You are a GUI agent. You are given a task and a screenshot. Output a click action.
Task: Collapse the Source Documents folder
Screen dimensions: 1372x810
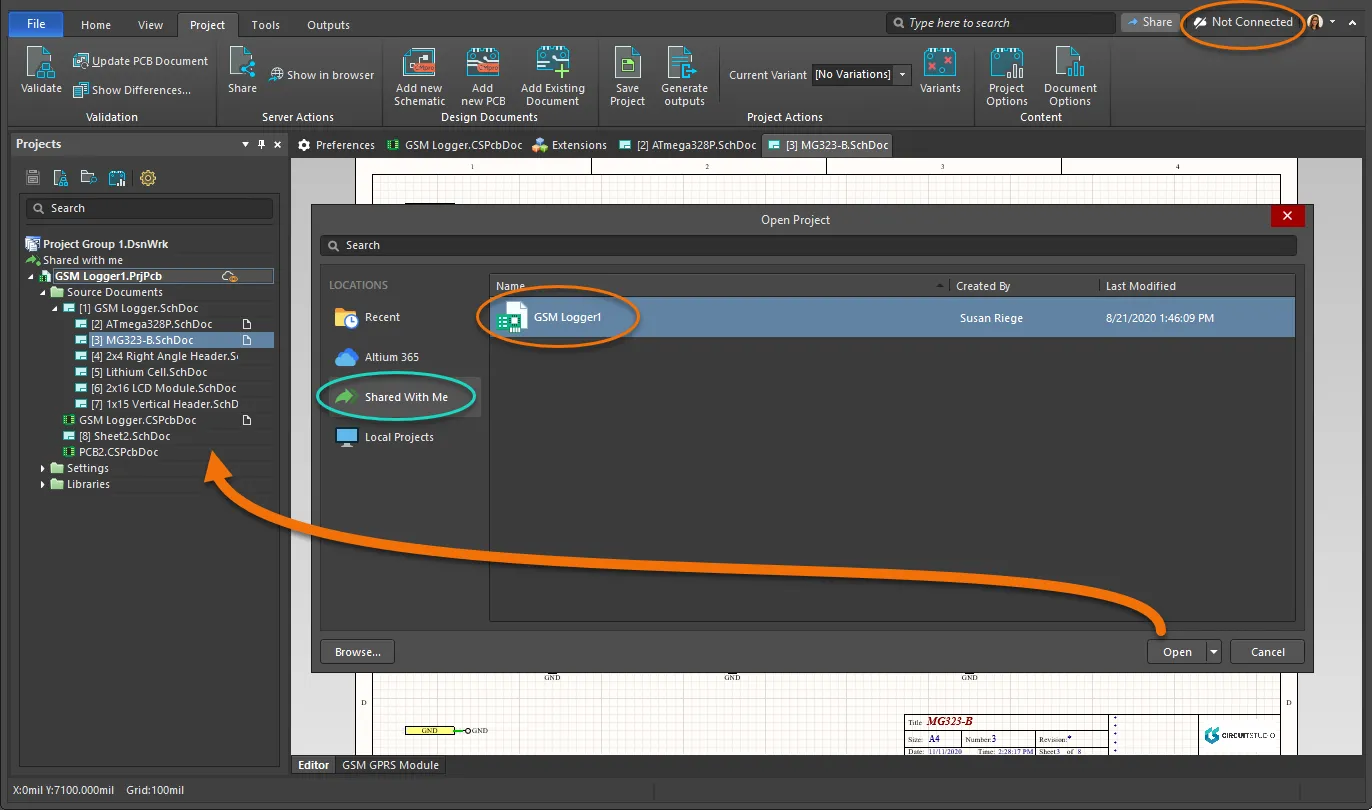43,292
